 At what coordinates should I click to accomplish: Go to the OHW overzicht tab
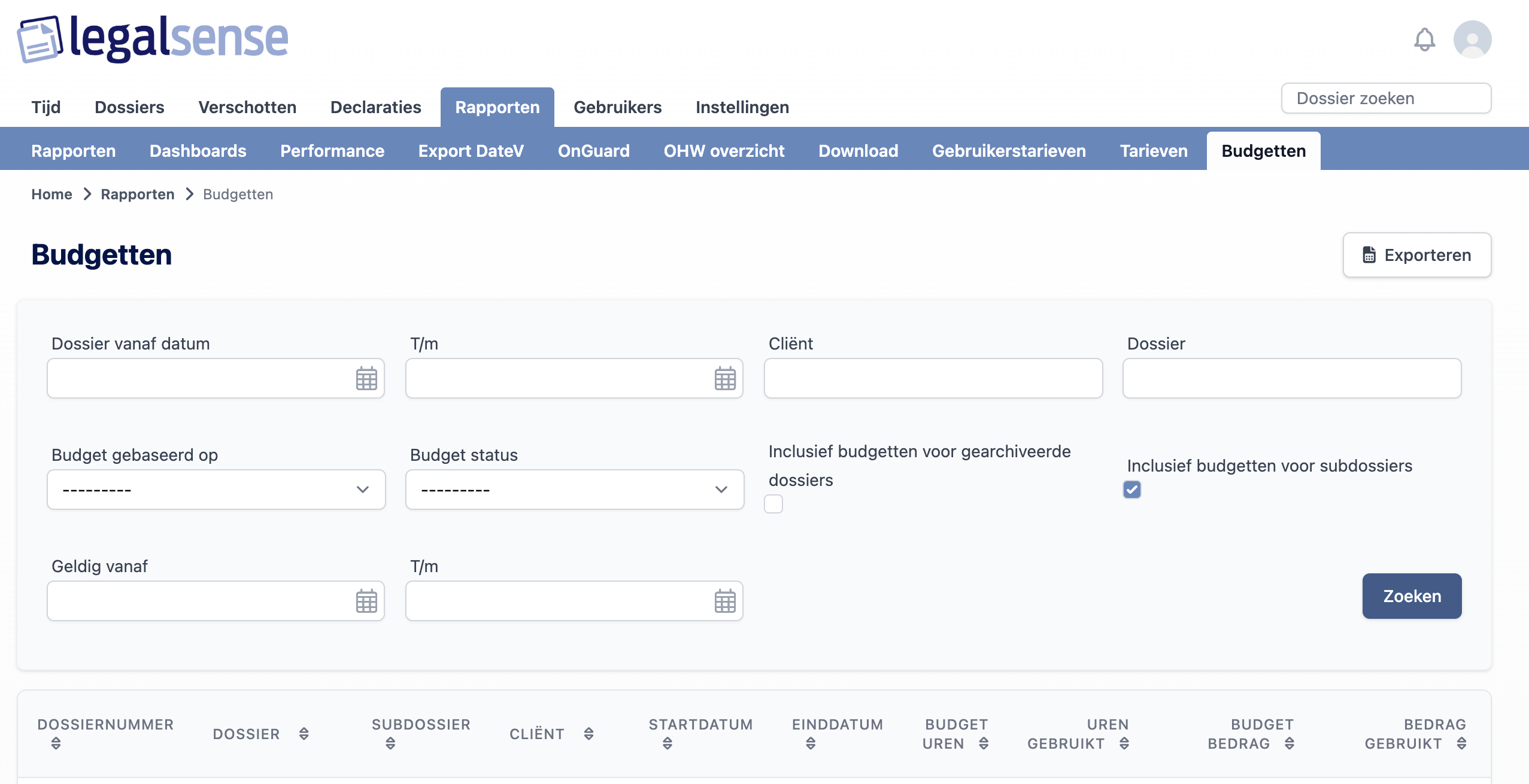724,151
